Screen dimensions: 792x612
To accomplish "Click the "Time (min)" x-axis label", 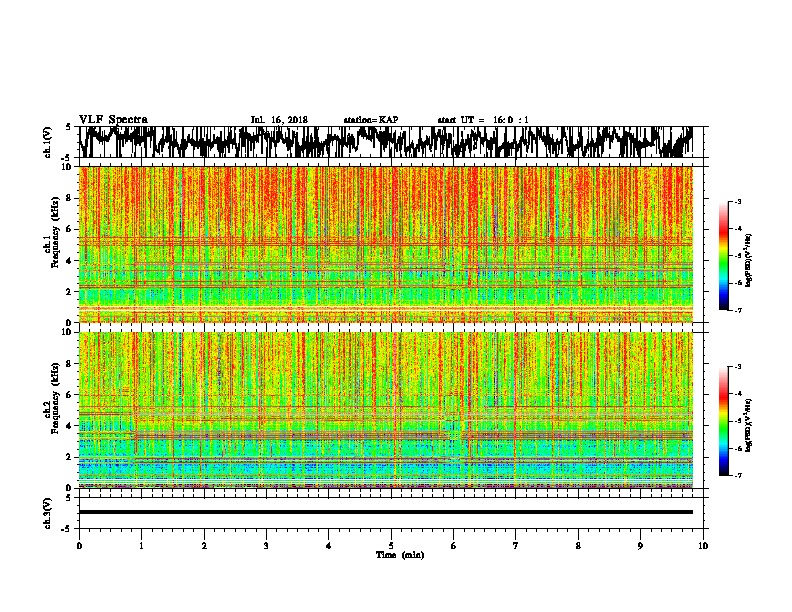I will click(400, 555).
